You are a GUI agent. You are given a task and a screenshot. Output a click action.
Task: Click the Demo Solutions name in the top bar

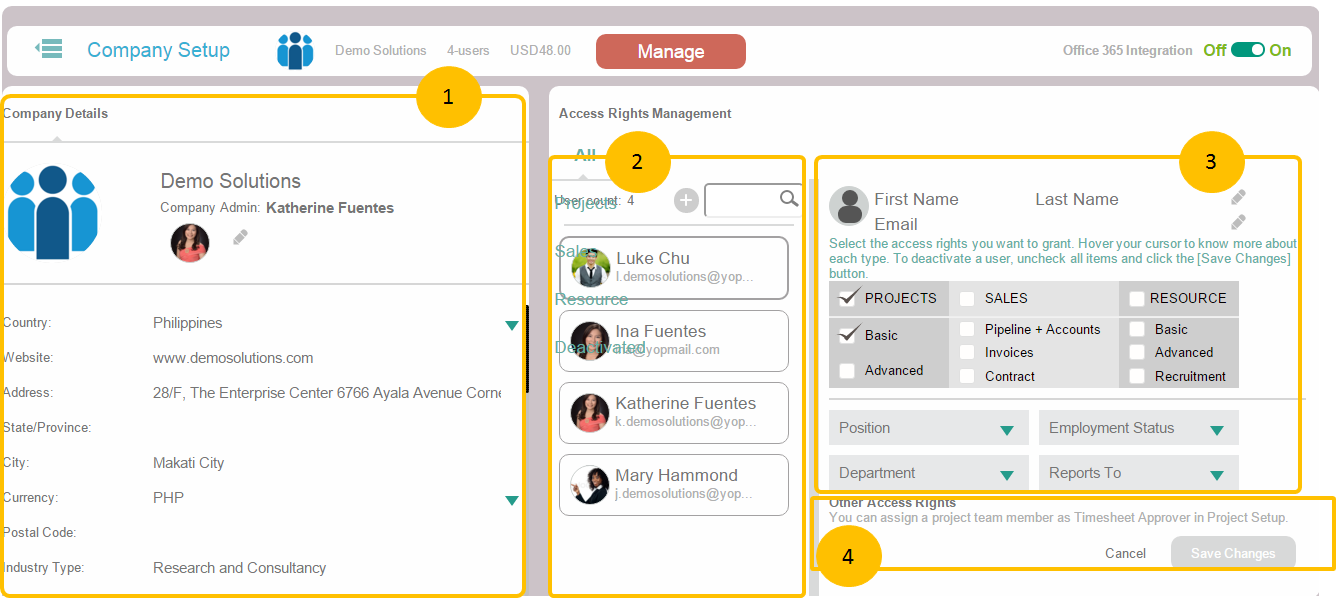pyautogui.click(x=381, y=50)
